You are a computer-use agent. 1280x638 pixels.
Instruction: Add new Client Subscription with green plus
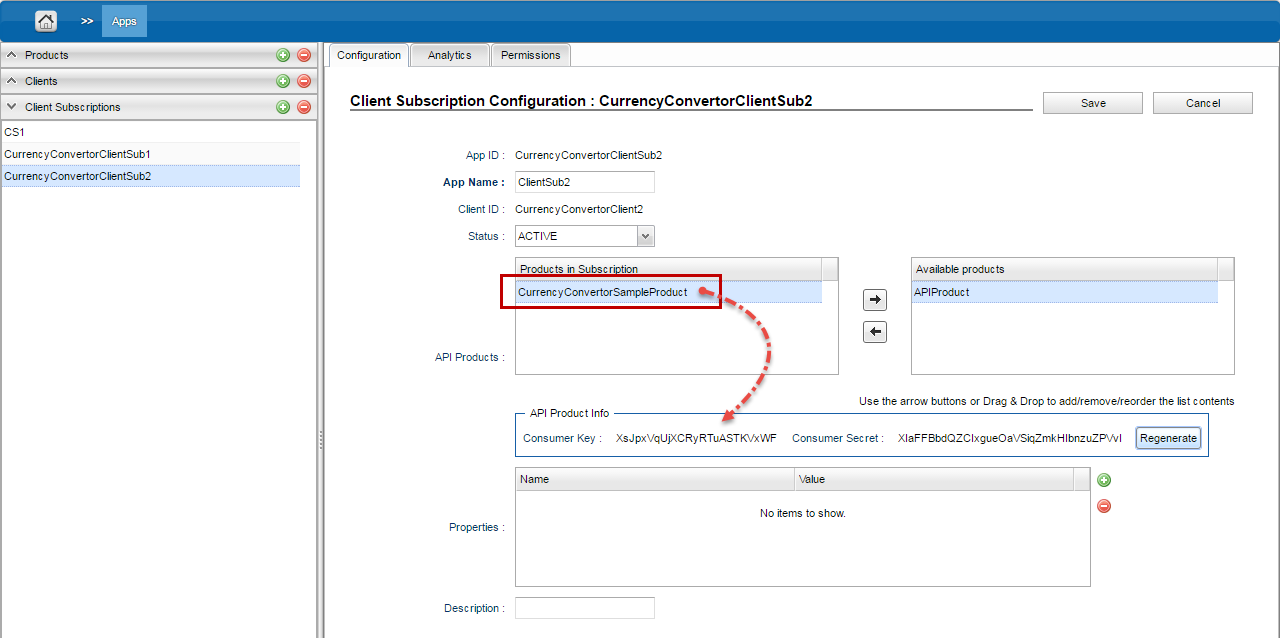click(283, 107)
